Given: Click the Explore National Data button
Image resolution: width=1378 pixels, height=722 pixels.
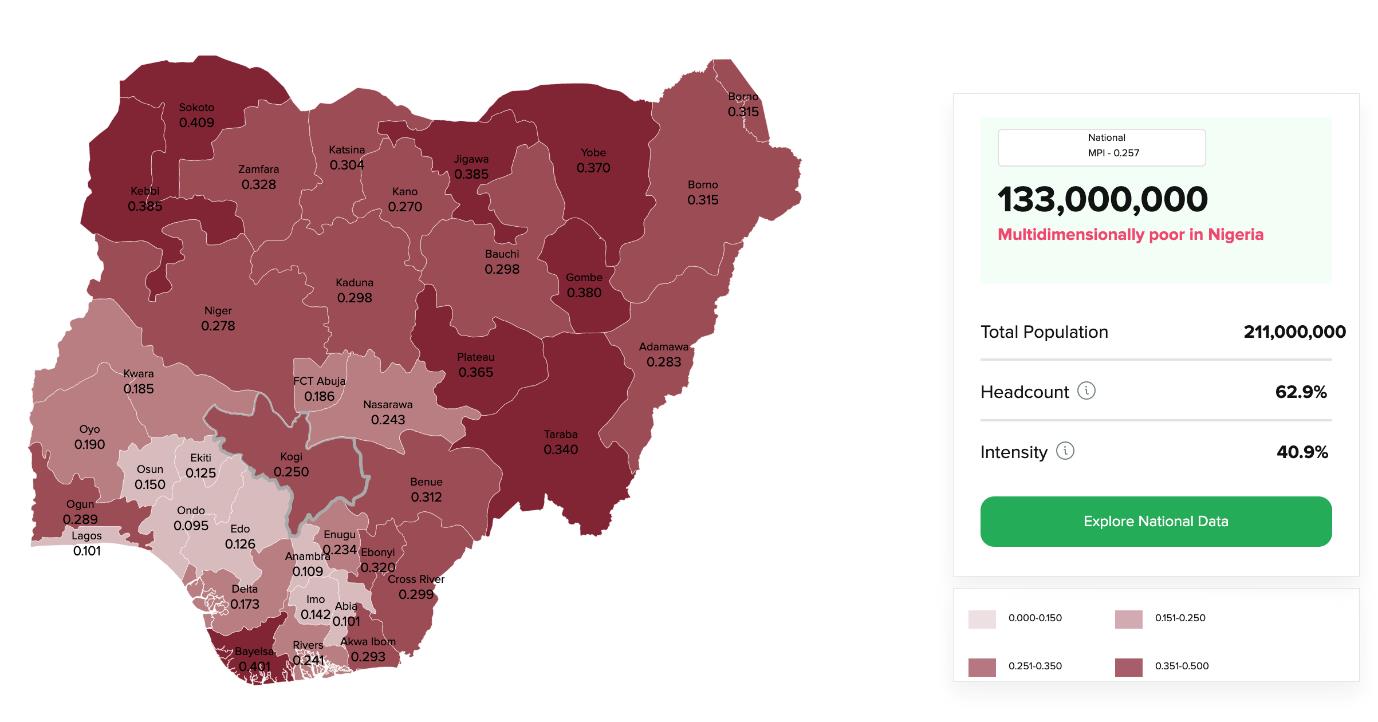Looking at the screenshot, I should [x=1156, y=521].
